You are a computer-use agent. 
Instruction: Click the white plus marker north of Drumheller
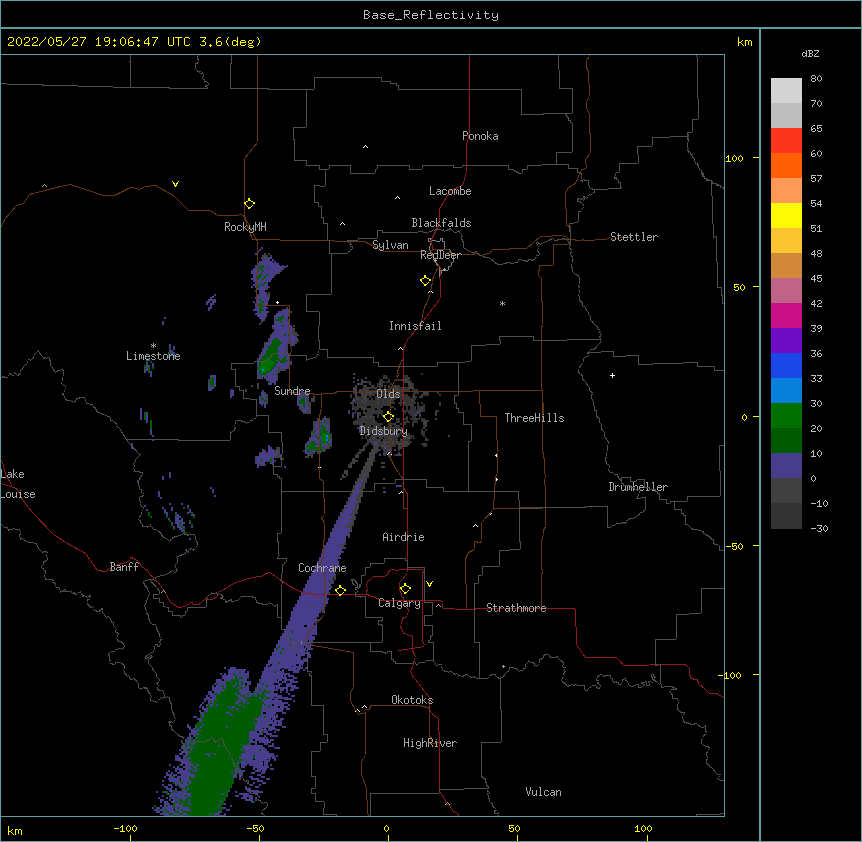click(x=612, y=375)
